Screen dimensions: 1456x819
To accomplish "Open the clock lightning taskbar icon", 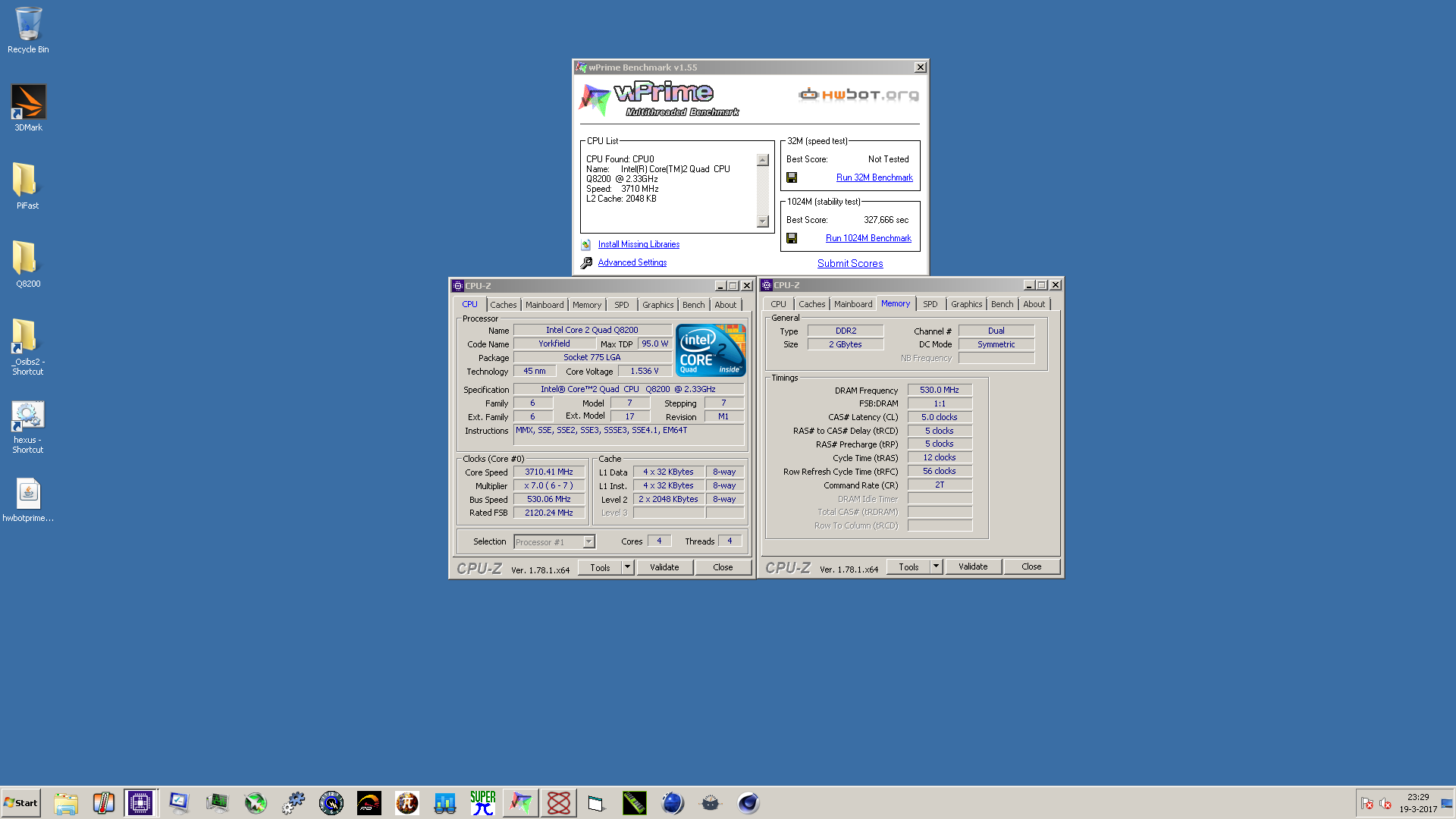I will pyautogui.click(x=331, y=803).
